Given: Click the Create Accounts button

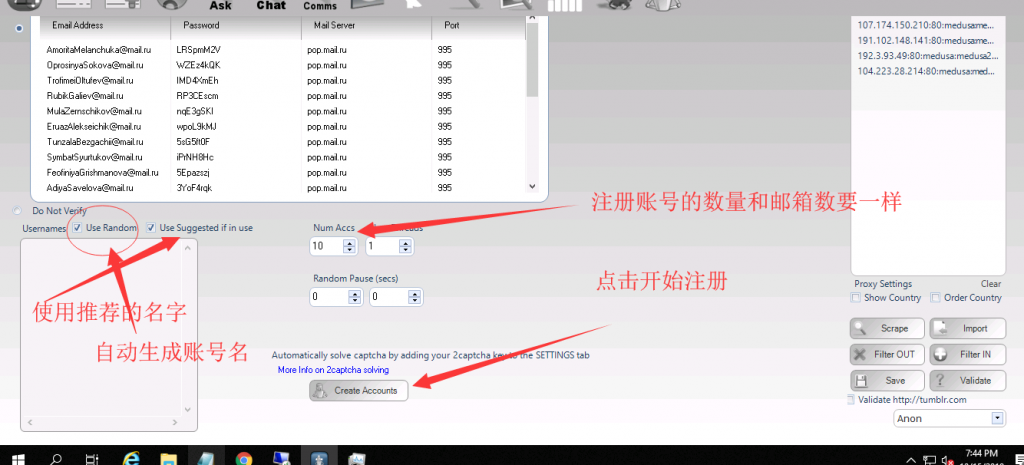Looking at the screenshot, I should [359, 391].
